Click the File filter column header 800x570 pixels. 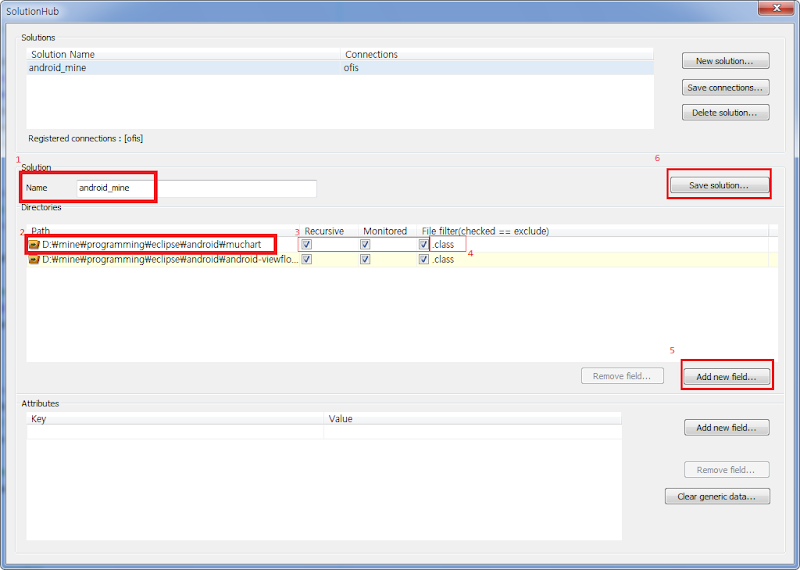click(x=592, y=231)
